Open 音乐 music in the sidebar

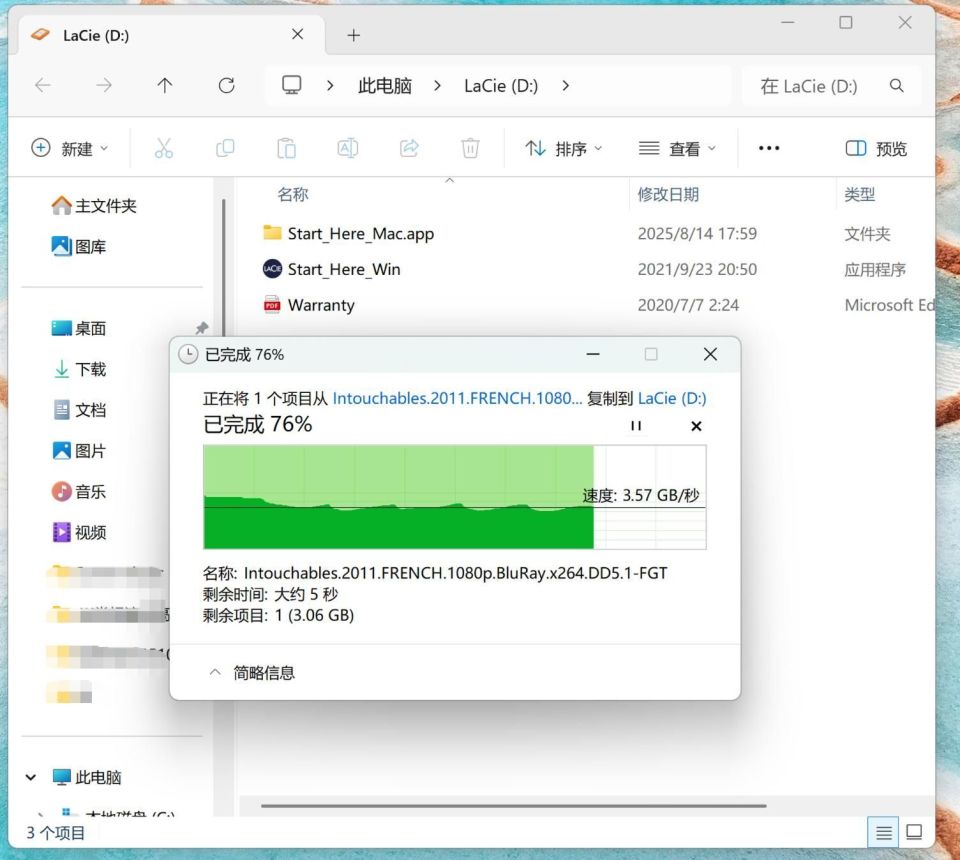tap(78, 492)
